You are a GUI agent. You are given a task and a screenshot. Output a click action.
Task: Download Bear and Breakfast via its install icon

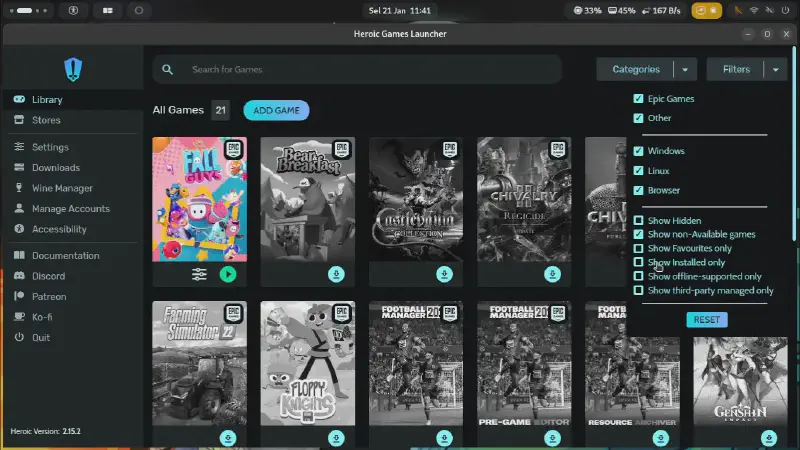pos(336,274)
